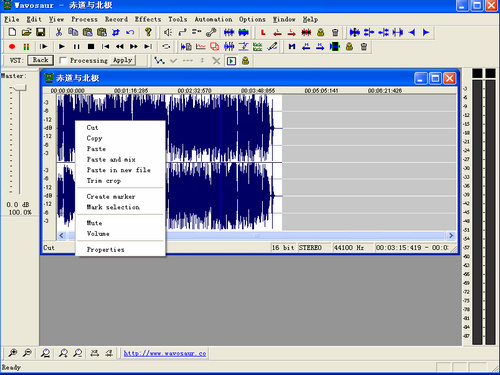Toggle the loop playback button
This screenshot has height=375, width=500.
pyautogui.click(x=166, y=47)
